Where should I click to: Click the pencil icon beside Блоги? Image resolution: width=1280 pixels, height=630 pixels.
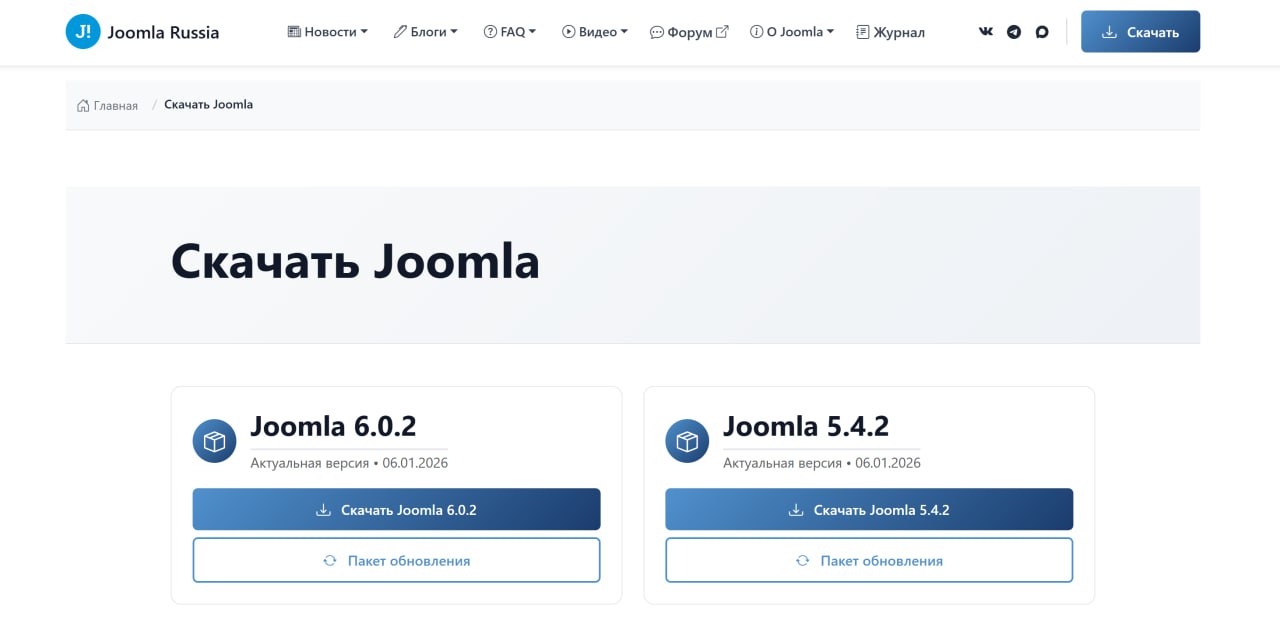point(398,31)
